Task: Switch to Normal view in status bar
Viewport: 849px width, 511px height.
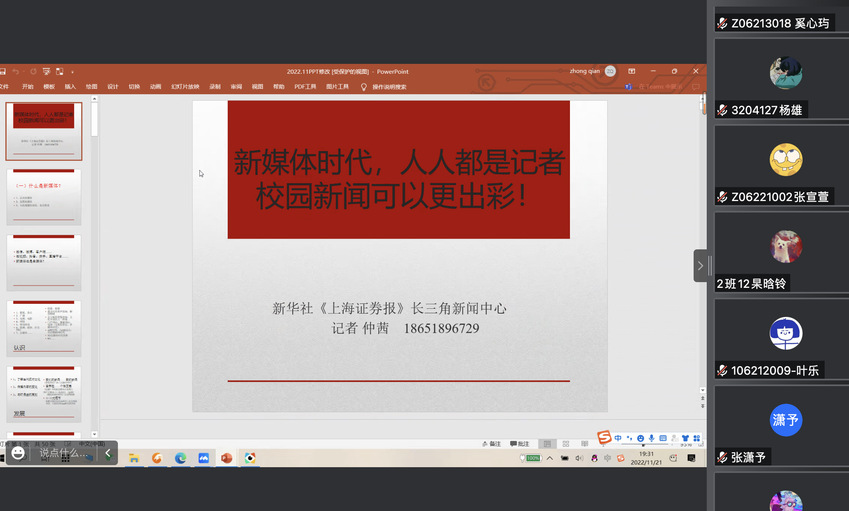Action: click(546, 444)
